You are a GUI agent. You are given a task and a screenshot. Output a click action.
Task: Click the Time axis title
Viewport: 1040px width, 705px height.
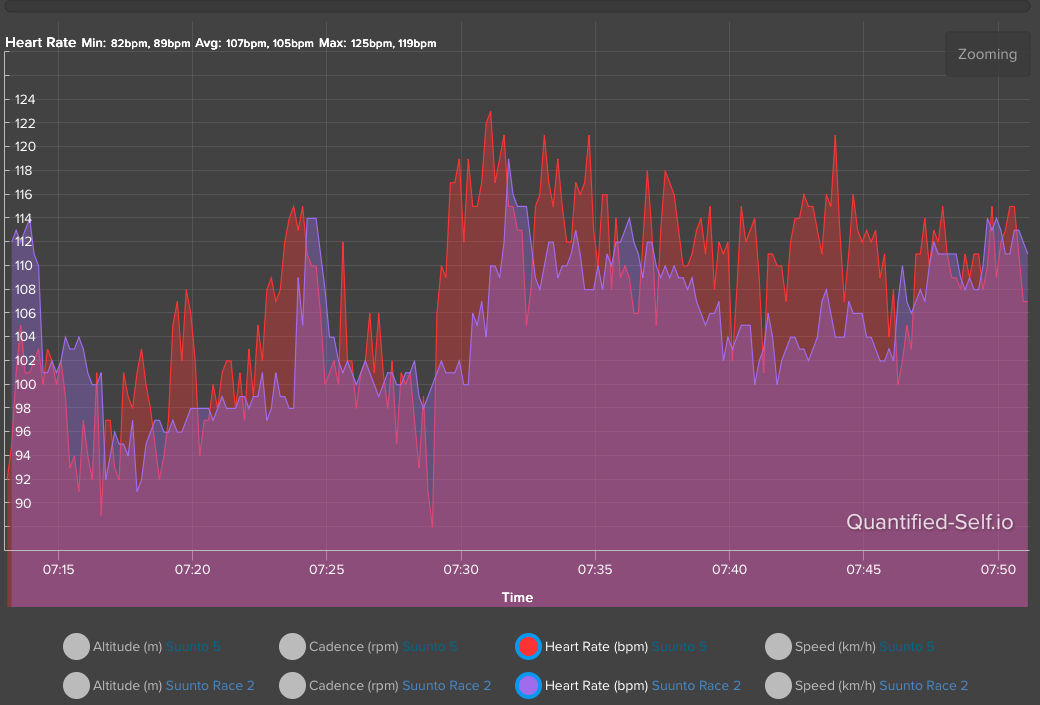(517, 598)
